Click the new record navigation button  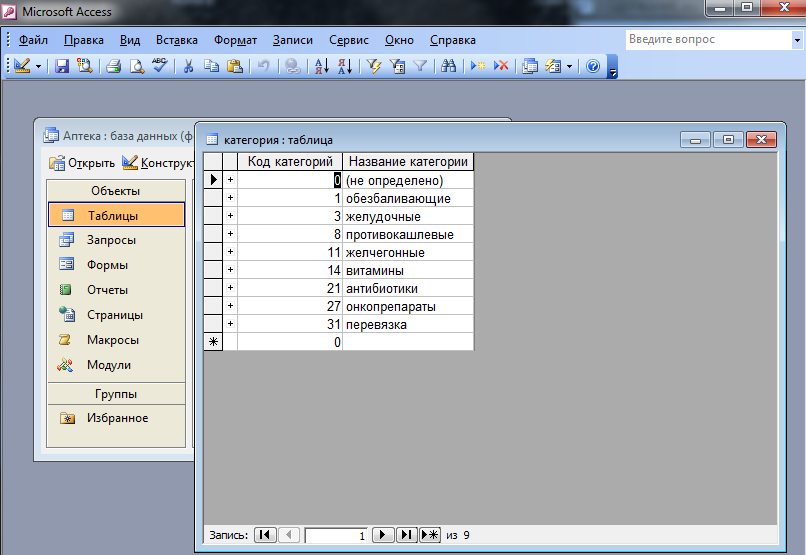pos(430,535)
